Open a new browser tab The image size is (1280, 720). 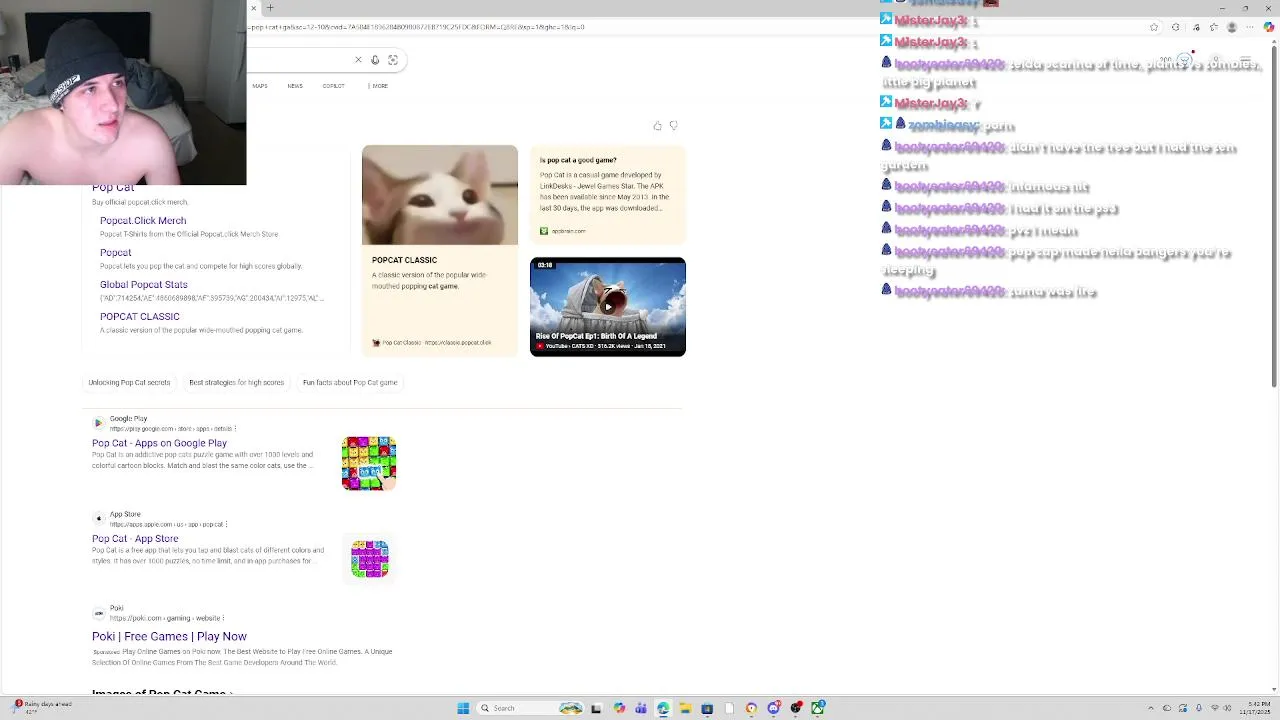(270, 8)
